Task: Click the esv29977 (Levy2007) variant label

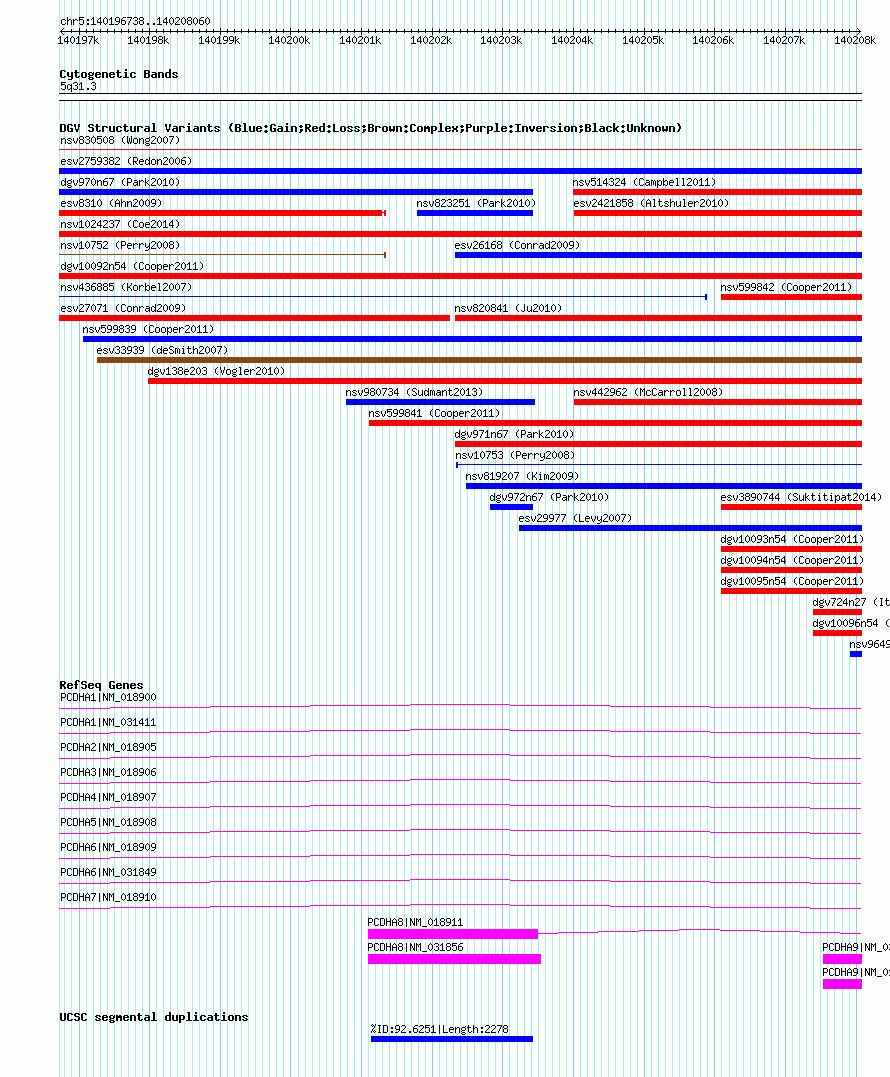Action: pos(575,518)
